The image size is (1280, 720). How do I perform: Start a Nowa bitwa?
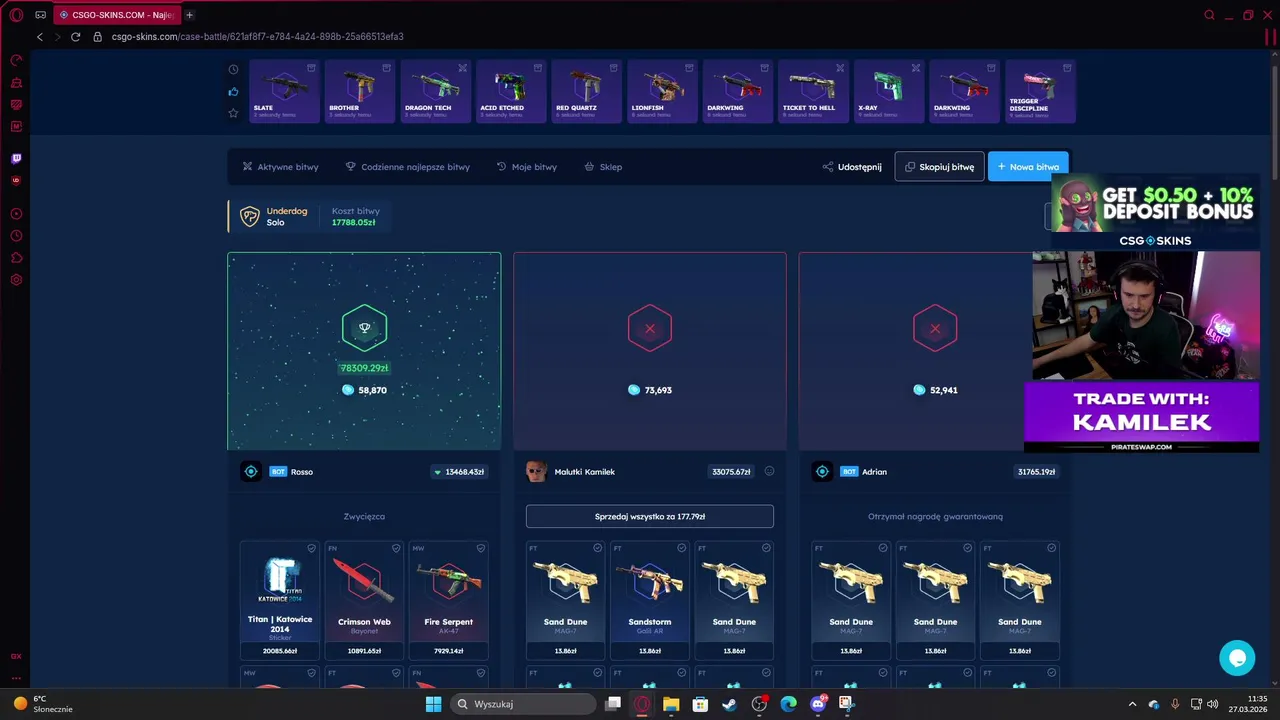pos(1028,167)
